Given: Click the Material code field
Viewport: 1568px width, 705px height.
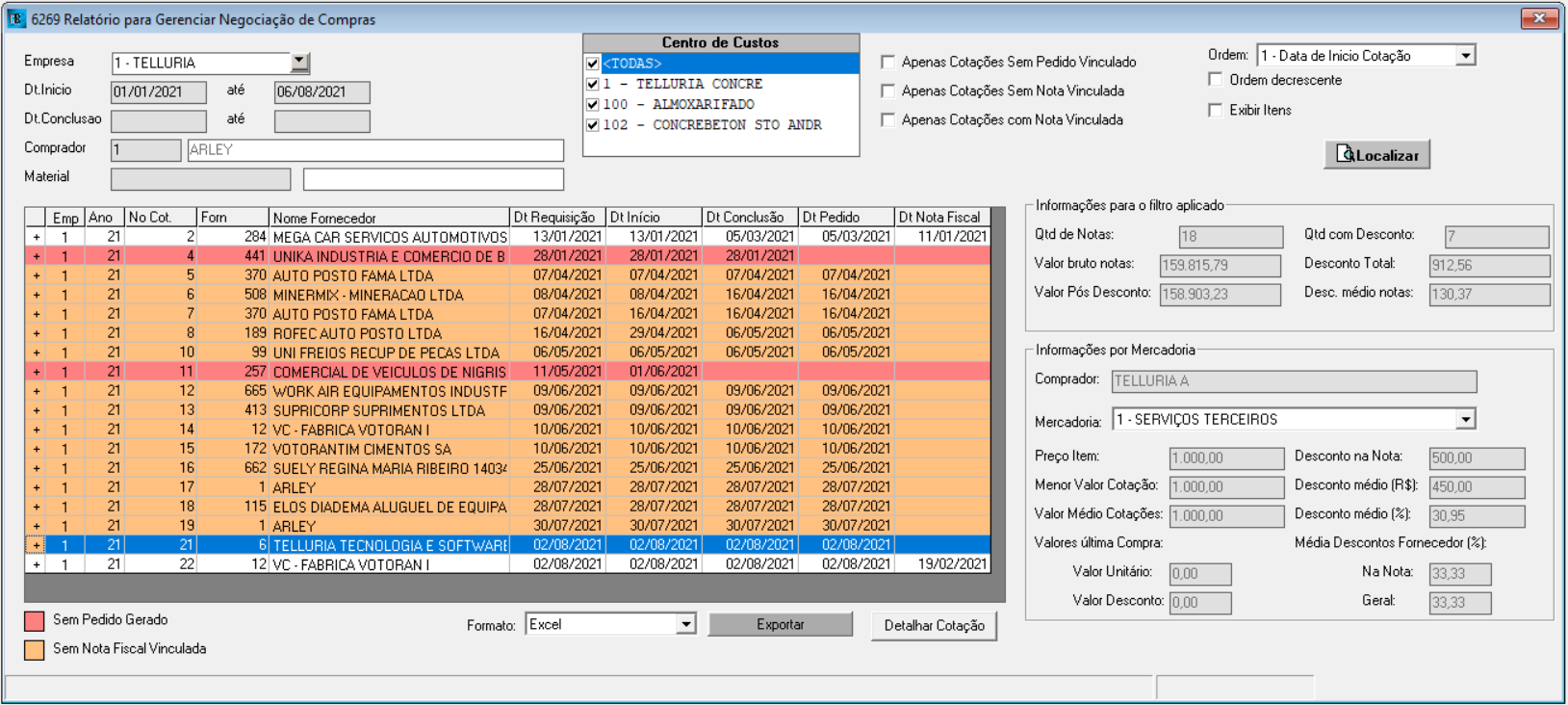Looking at the screenshot, I should click(x=200, y=179).
